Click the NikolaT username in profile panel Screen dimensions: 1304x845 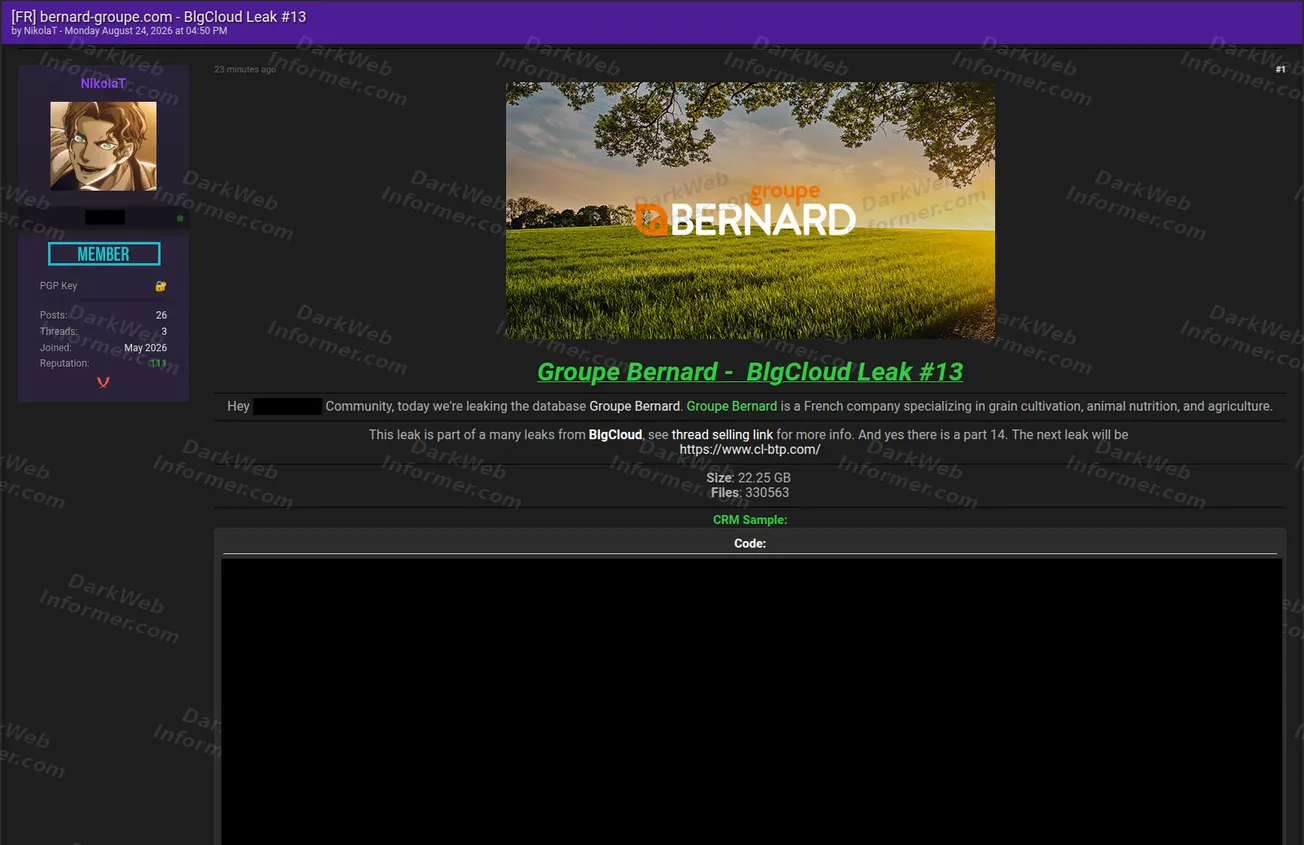pyautogui.click(x=103, y=84)
